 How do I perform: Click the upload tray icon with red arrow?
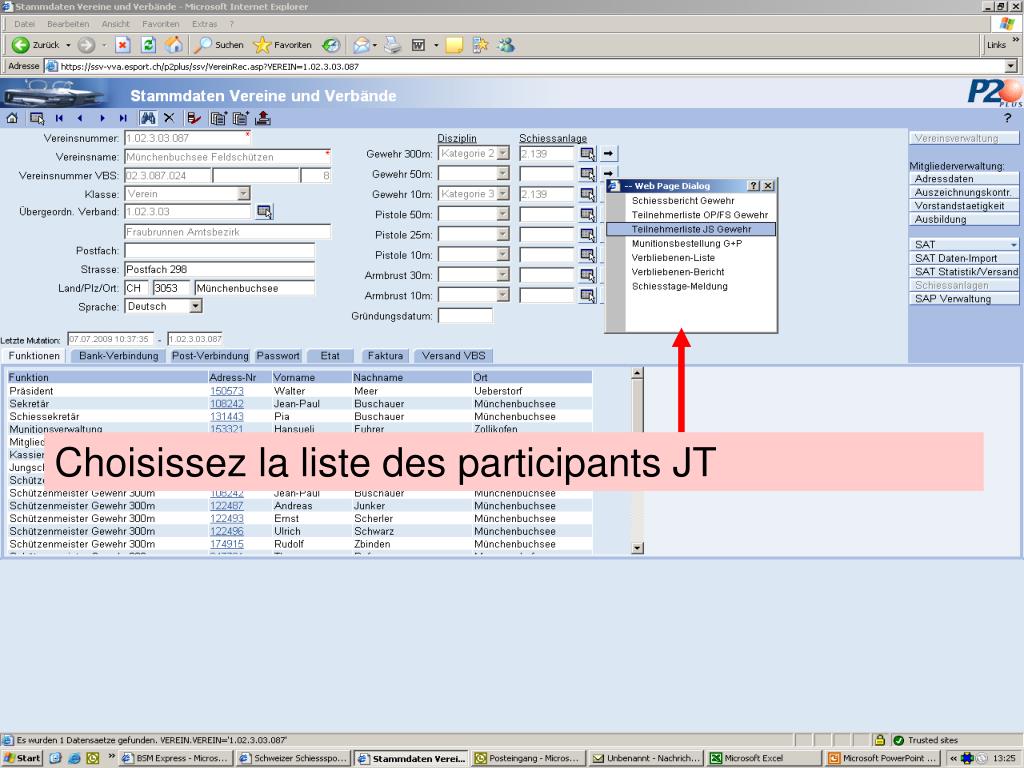[x=263, y=118]
